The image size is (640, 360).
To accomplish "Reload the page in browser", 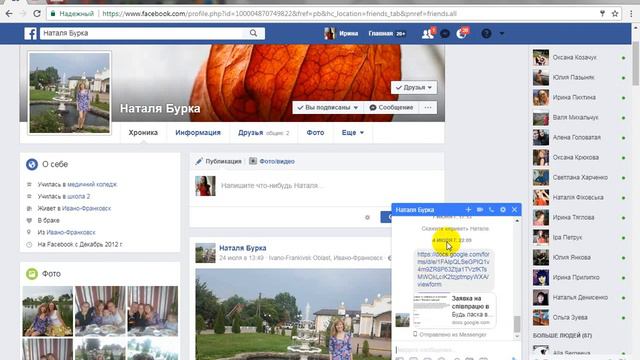I will pos(37,13).
